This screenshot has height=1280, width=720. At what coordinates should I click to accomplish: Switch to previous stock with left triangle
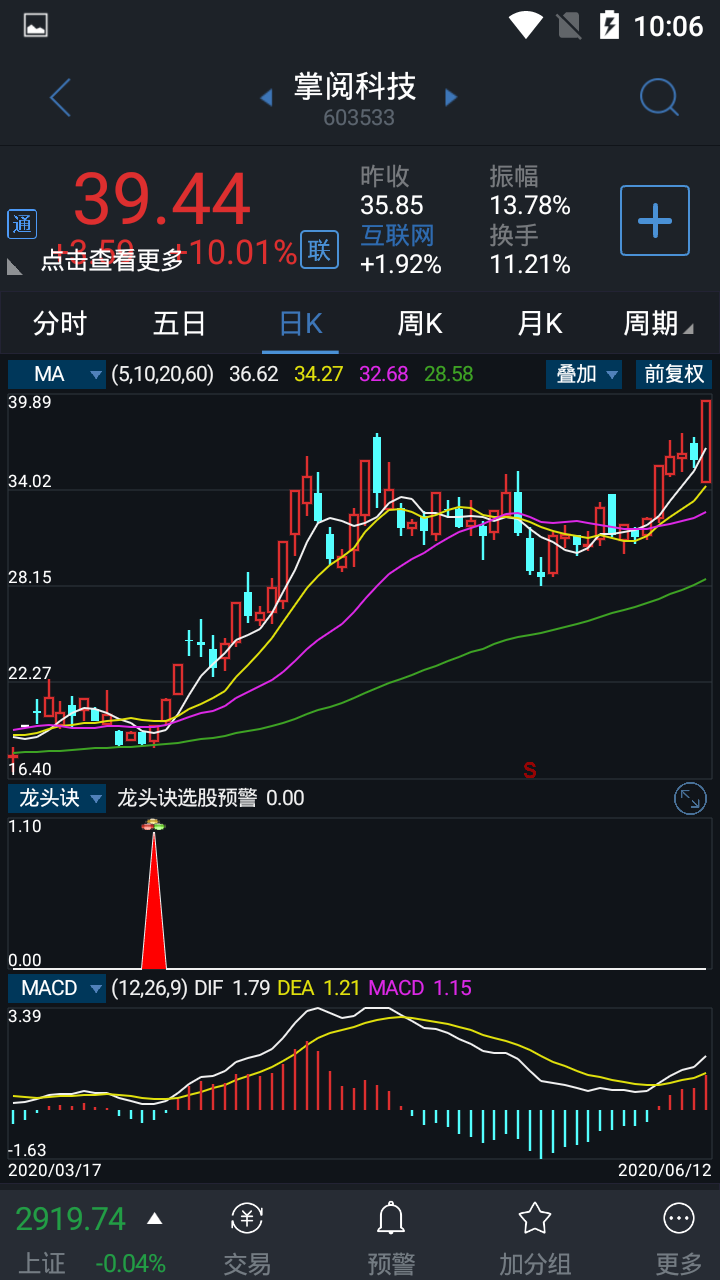[266, 97]
